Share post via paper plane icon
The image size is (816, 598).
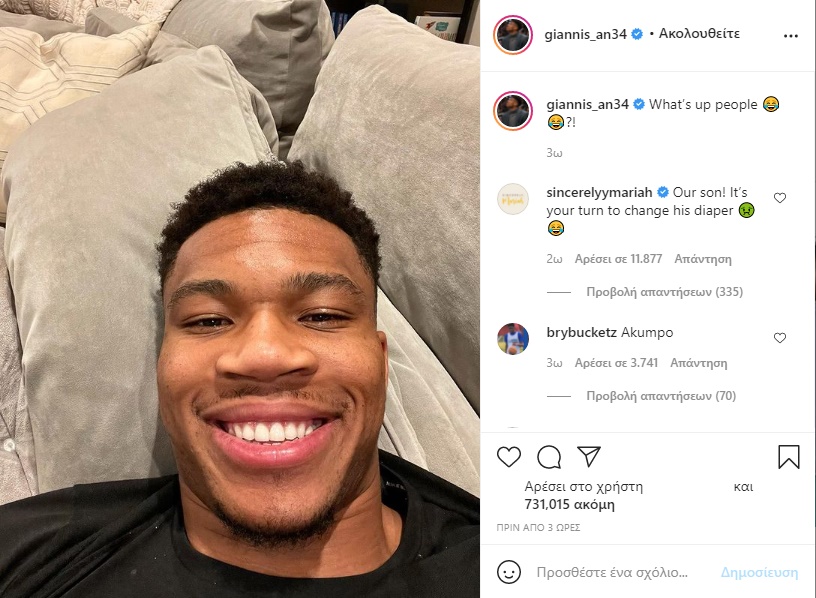(x=589, y=456)
